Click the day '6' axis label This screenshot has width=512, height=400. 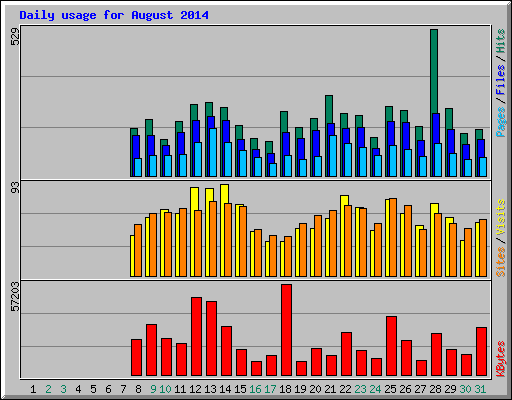tap(108, 389)
